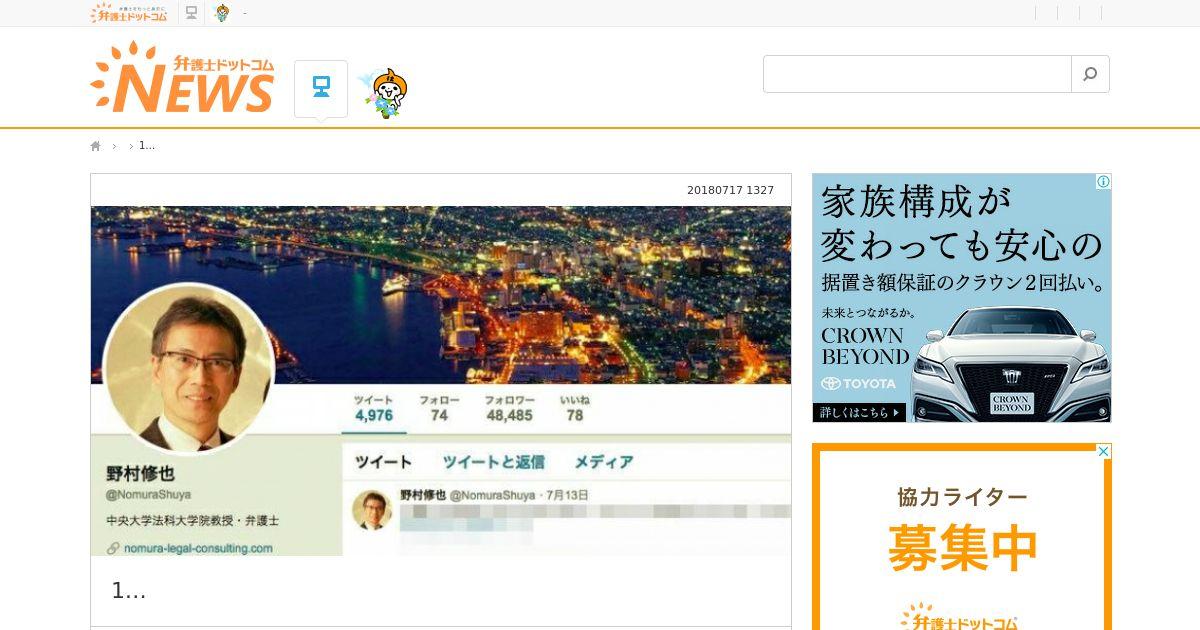Click the フォロー 74 count
The image size is (1200, 630).
[439, 408]
